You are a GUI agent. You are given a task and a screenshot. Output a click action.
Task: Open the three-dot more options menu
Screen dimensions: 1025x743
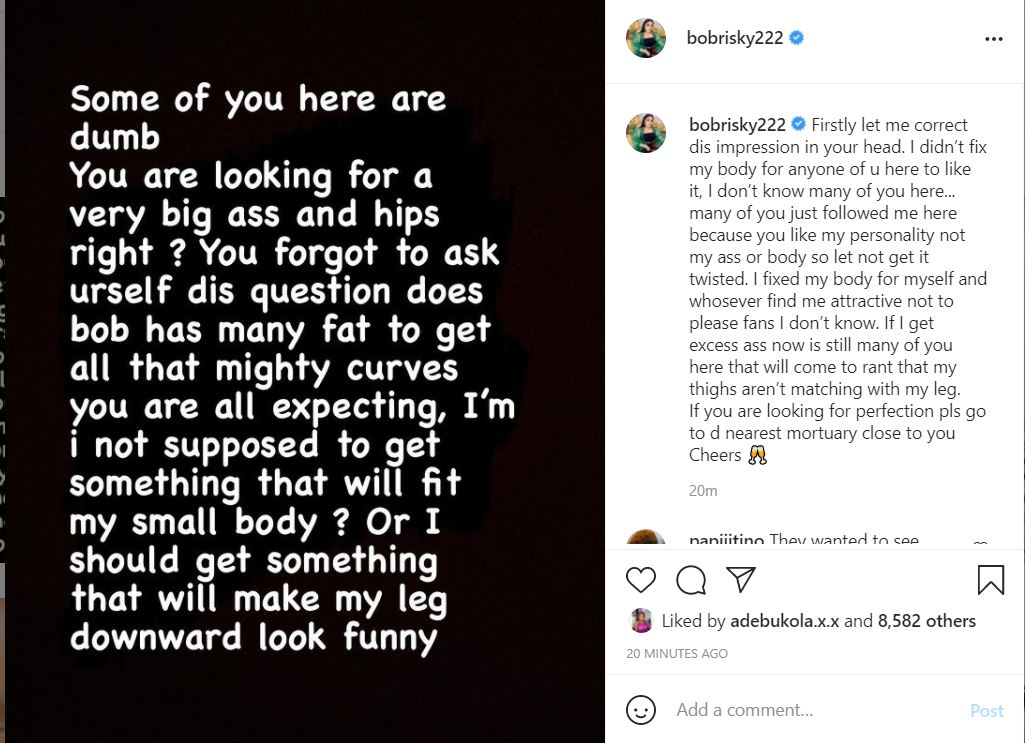point(993,39)
